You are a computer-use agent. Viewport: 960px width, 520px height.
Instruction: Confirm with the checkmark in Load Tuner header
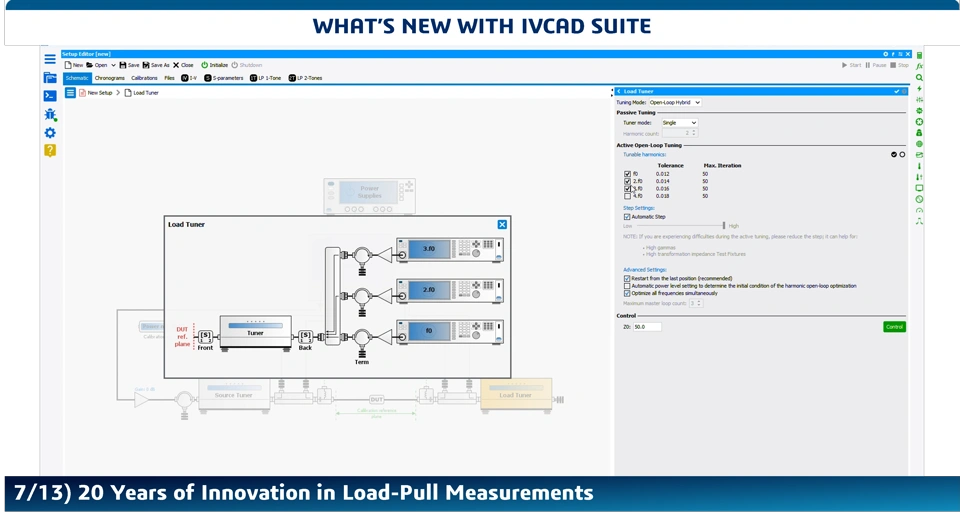coord(896,91)
